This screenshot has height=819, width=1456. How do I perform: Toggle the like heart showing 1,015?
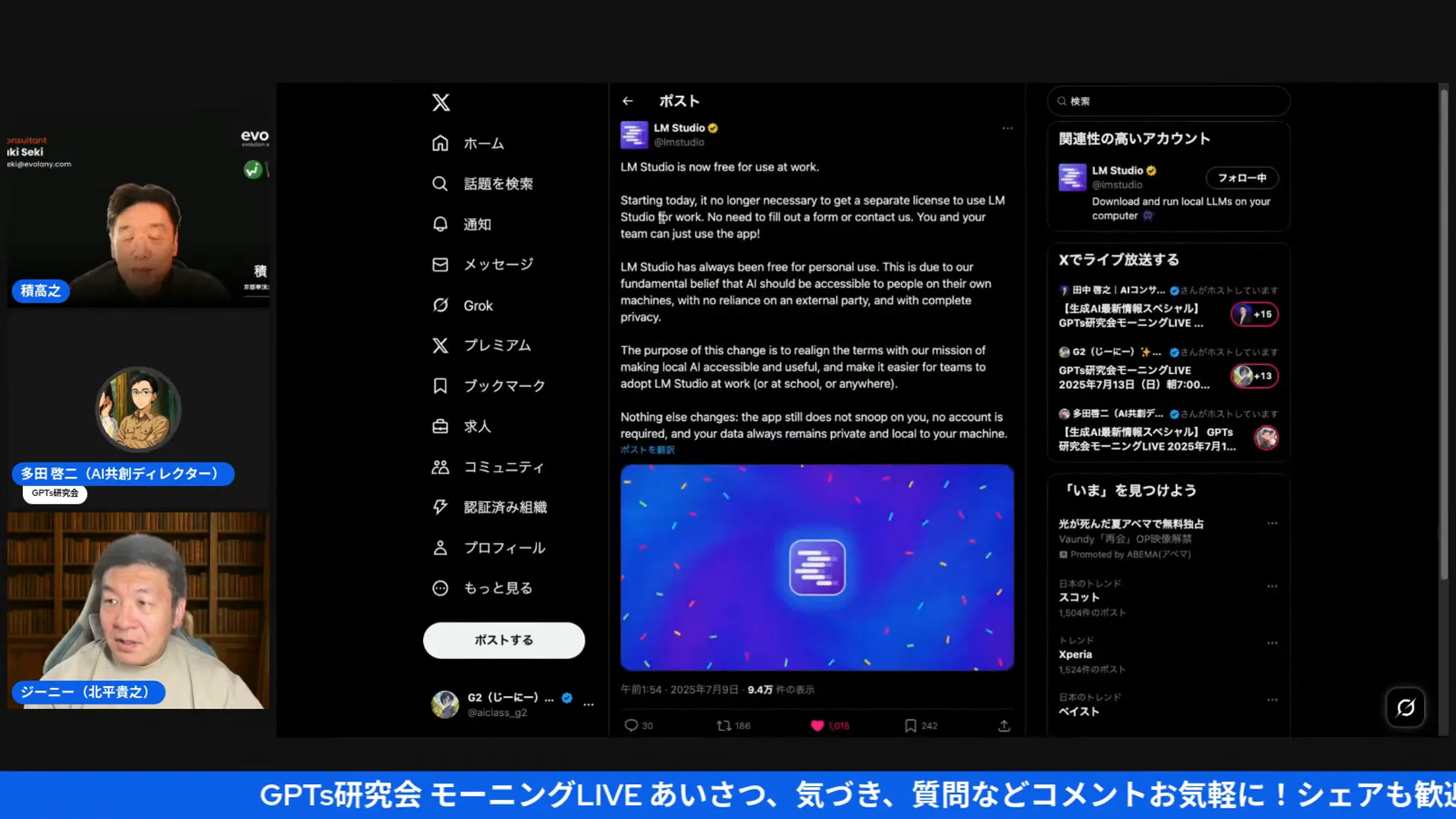(x=817, y=726)
